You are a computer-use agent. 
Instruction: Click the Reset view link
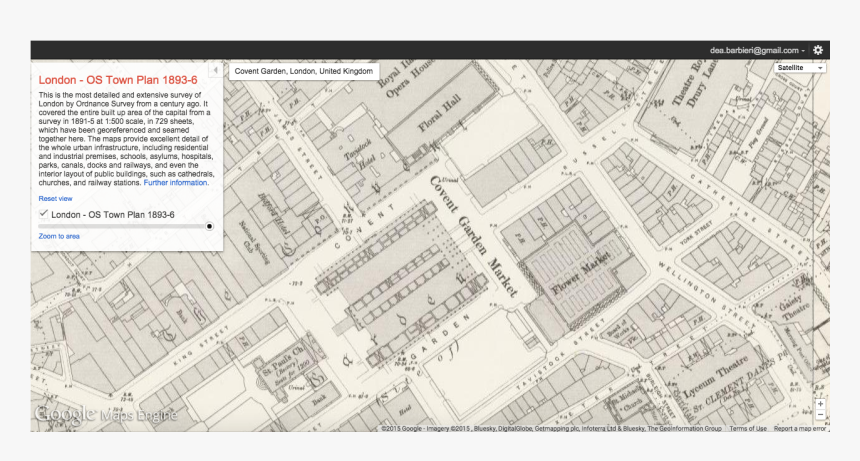[55, 198]
